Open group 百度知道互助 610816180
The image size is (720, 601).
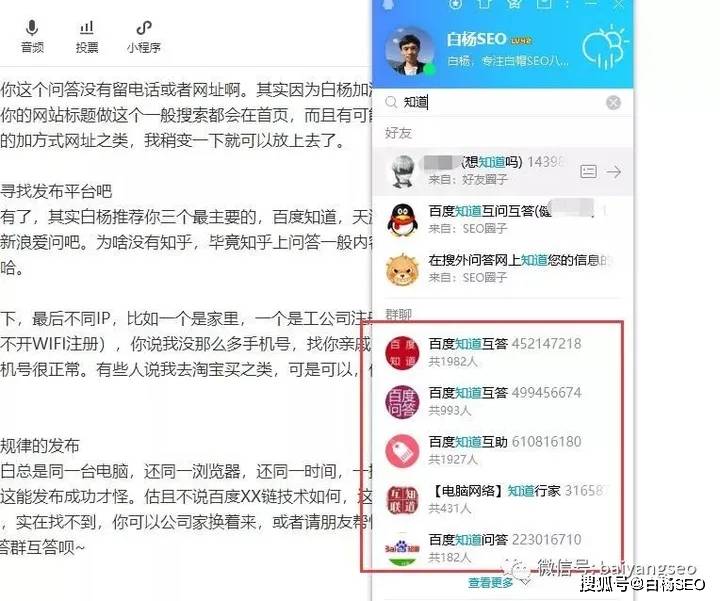pos(503,450)
